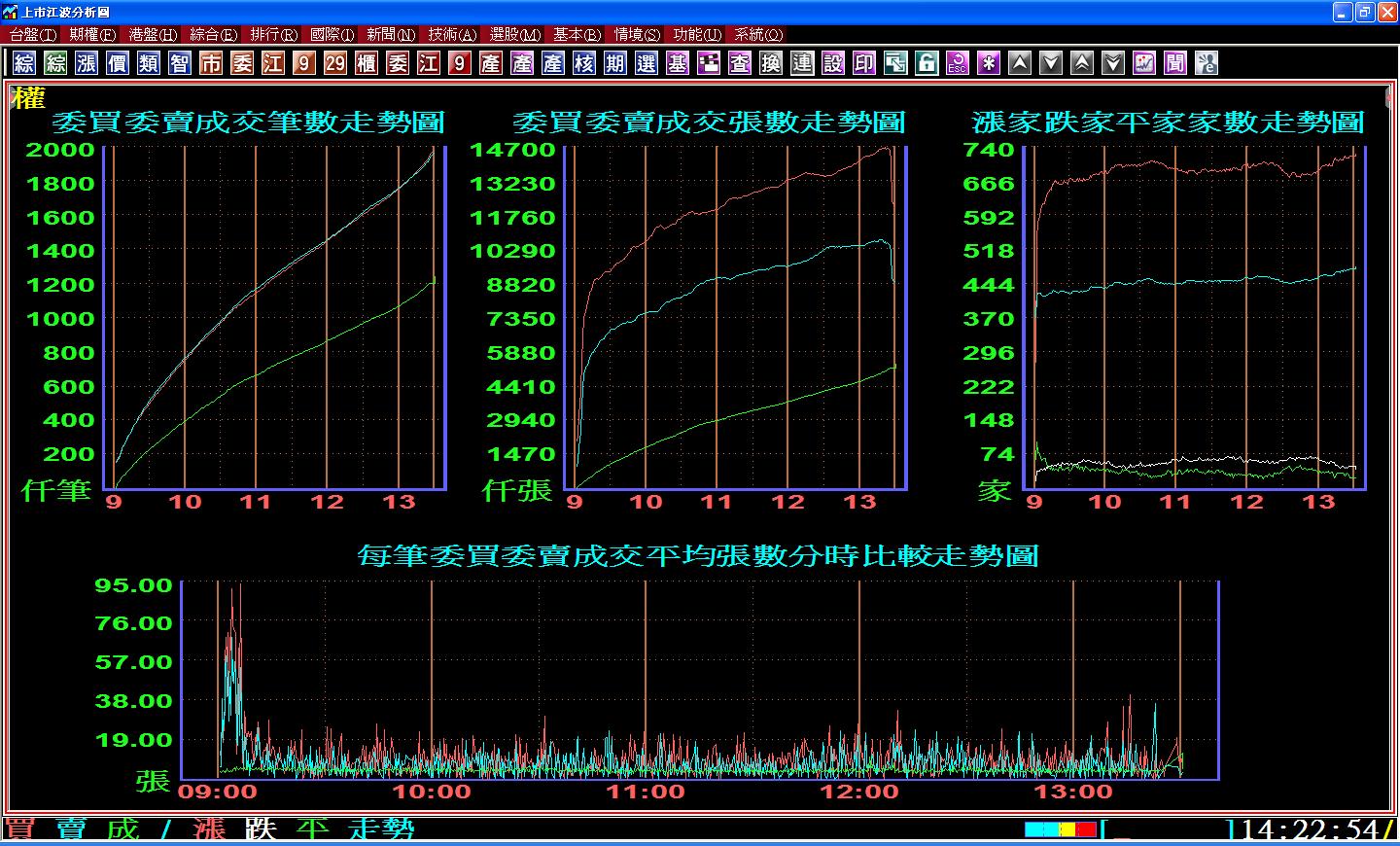Image resolution: width=1400 pixels, height=846 pixels.
Task: Click the checkered grid toolbar icon
Action: click(x=709, y=63)
